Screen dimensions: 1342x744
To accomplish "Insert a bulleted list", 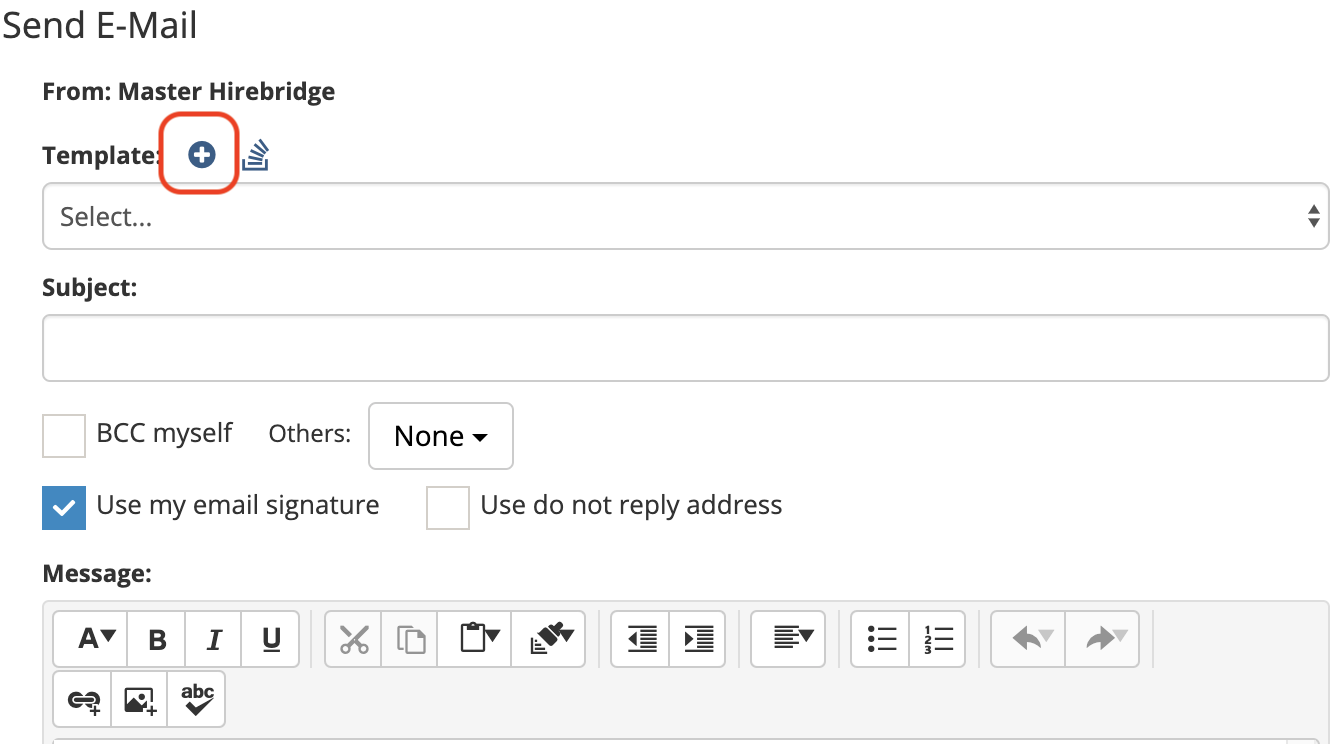I will click(881, 639).
